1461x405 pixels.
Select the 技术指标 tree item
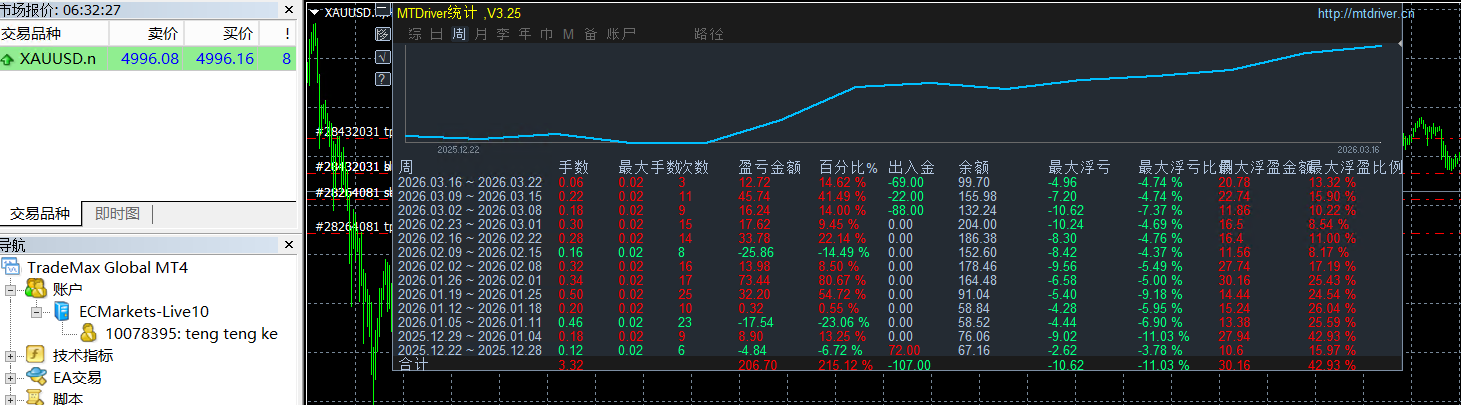[x=83, y=355]
